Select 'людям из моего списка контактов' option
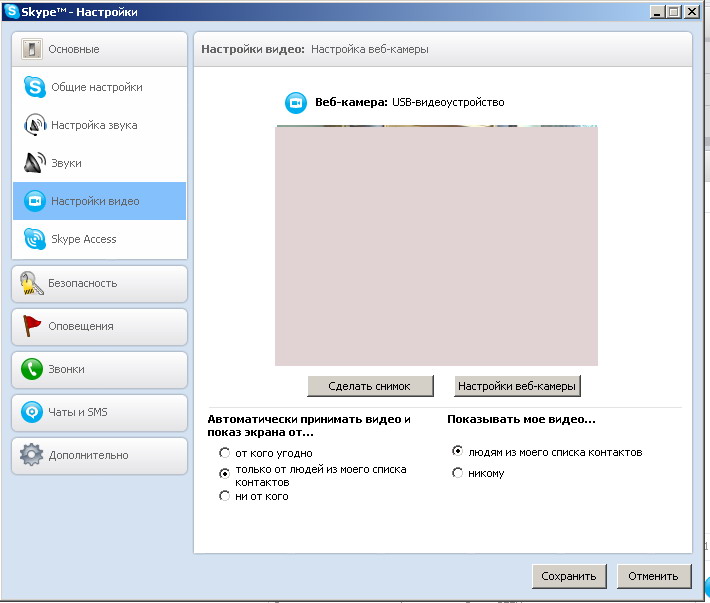This screenshot has width=710, height=603. click(x=458, y=452)
